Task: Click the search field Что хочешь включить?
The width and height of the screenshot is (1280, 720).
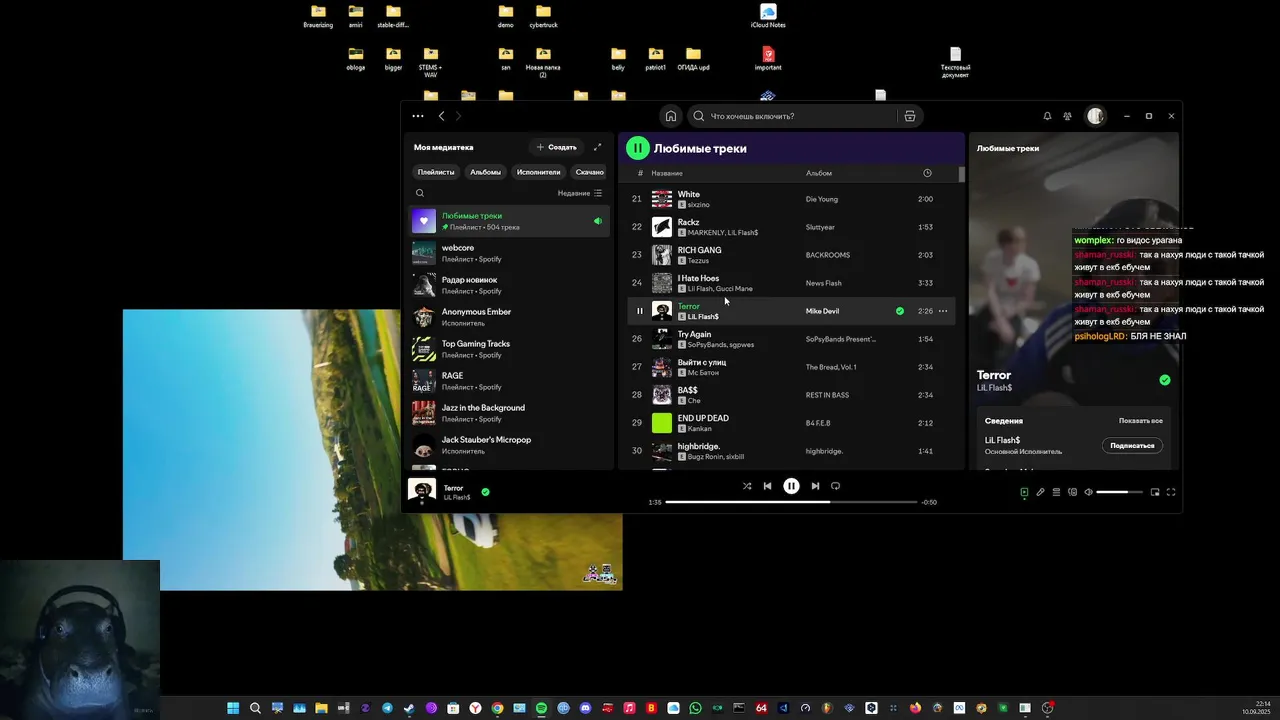Action: click(x=790, y=116)
